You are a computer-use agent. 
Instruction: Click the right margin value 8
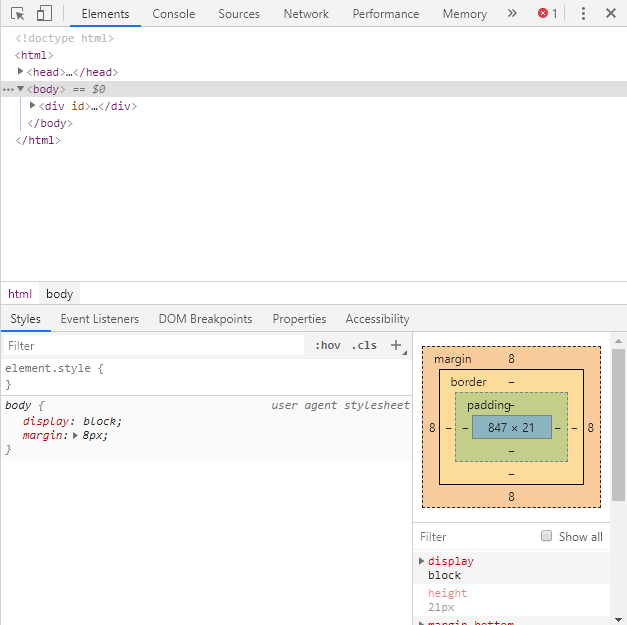591,428
